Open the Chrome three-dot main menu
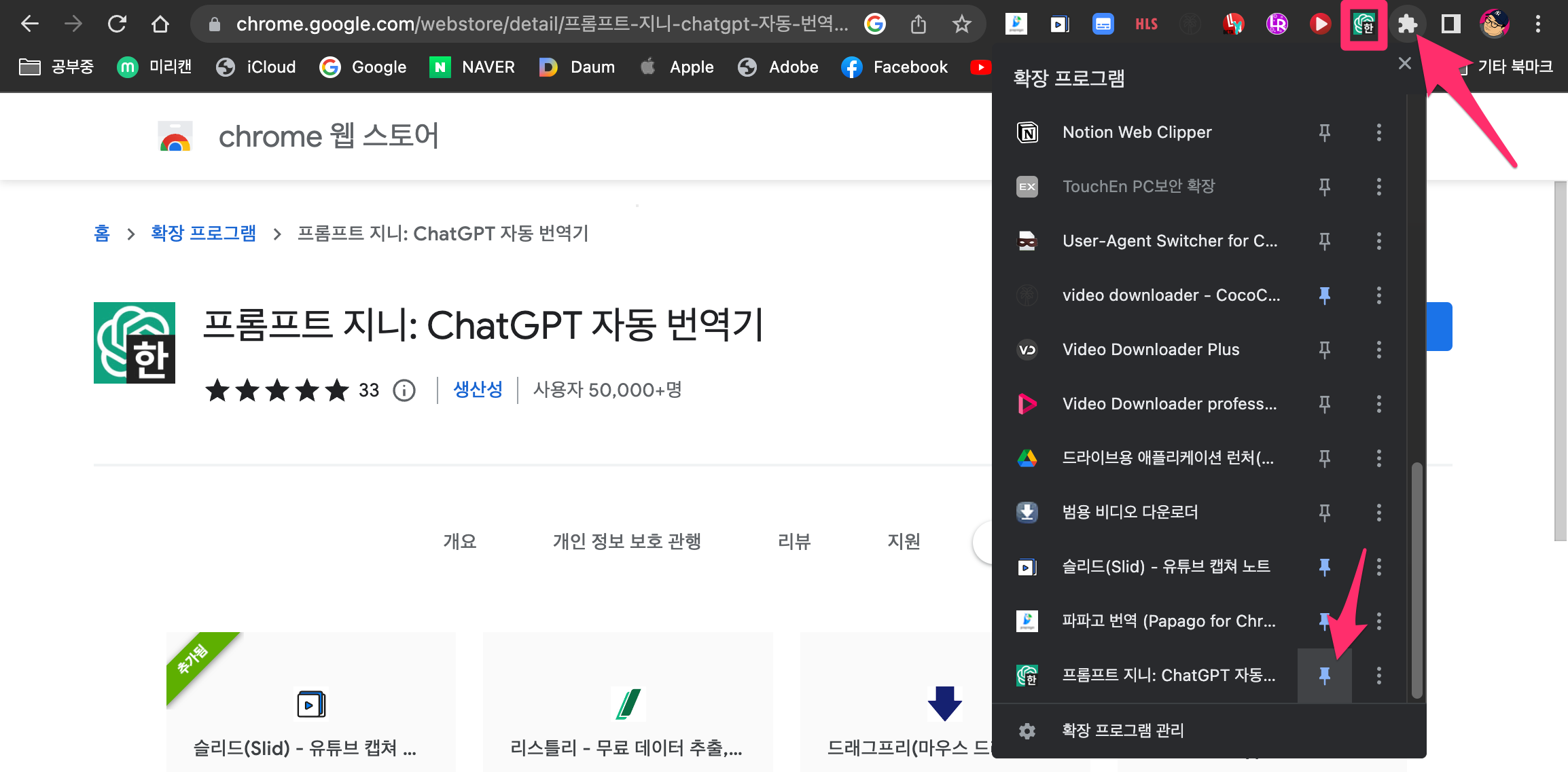This screenshot has height=772, width=1568. tap(1537, 24)
